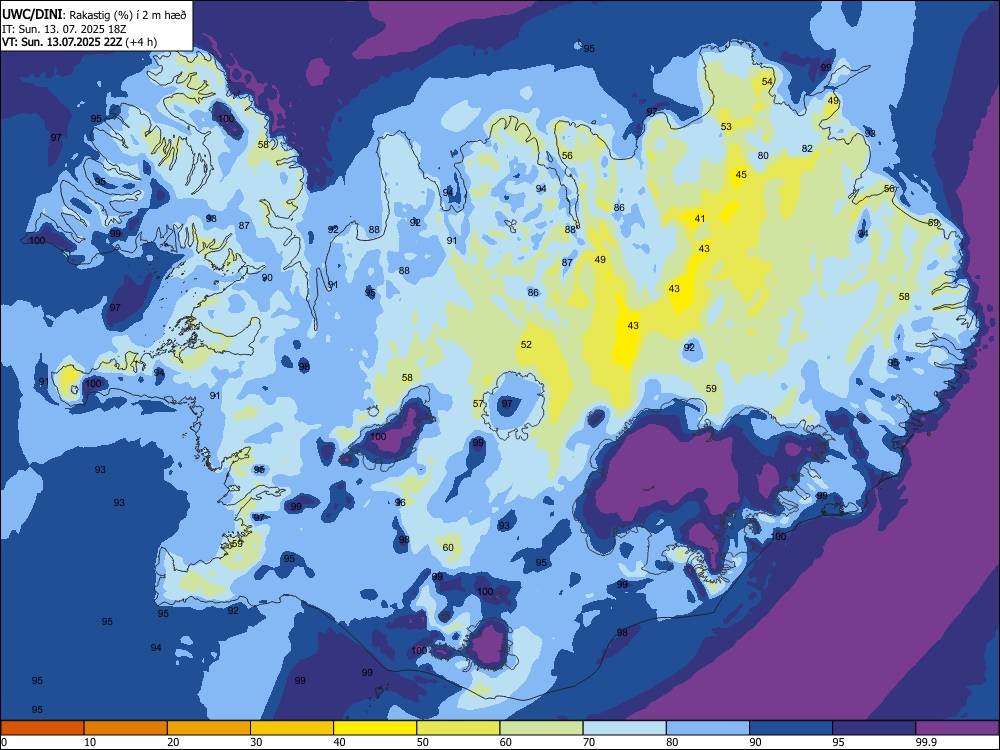Click the light blue 80-90 legend swatch
Screen dimensions: 1000x750
[x=708, y=728]
